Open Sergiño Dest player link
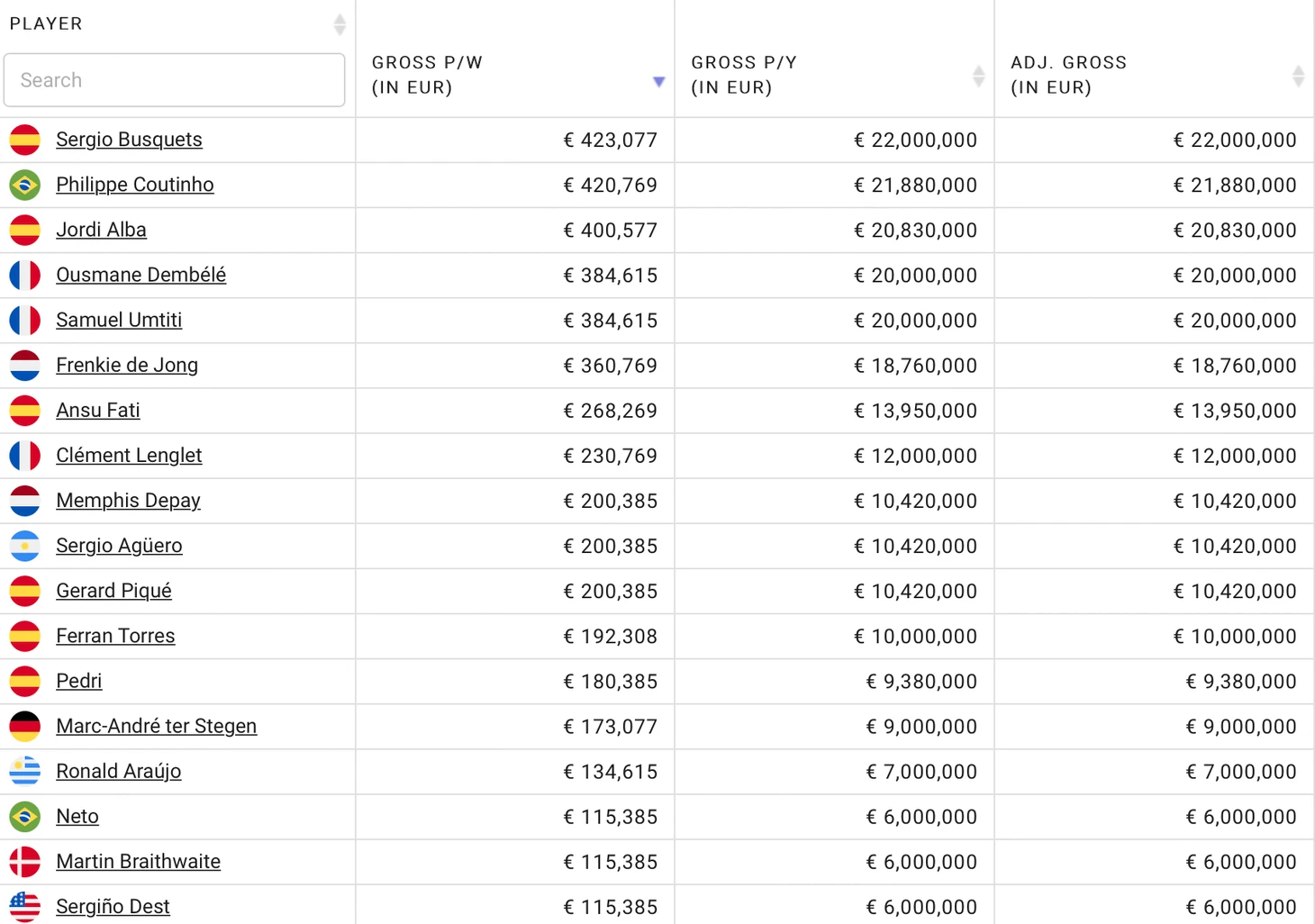This screenshot has height=924, width=1315. click(113, 906)
